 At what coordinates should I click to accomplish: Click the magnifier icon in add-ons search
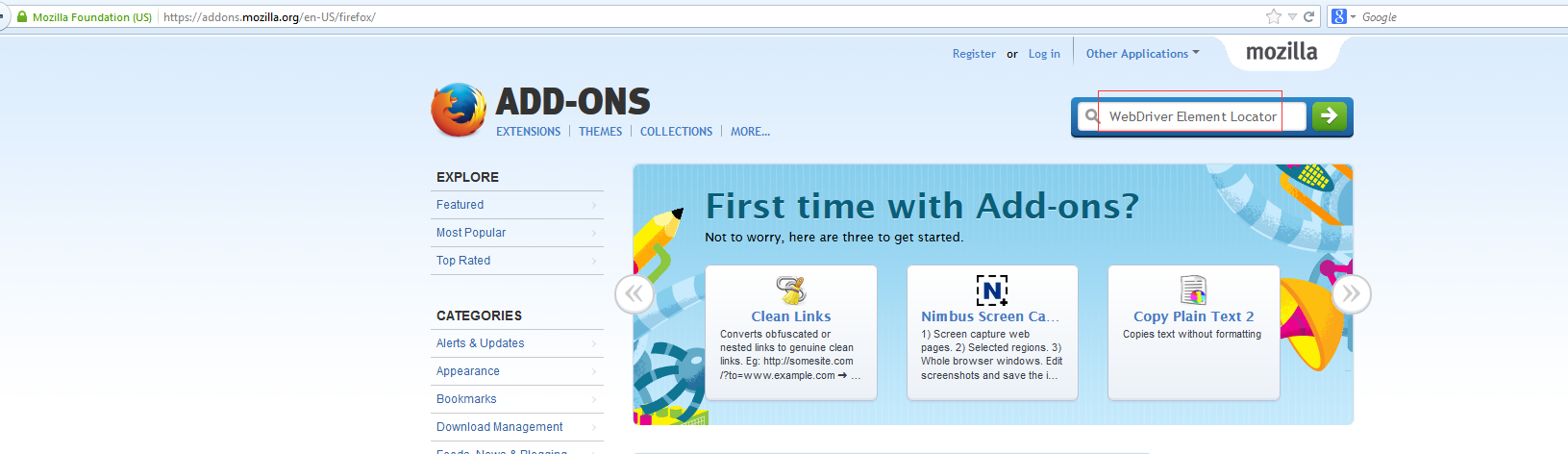click(x=1092, y=116)
